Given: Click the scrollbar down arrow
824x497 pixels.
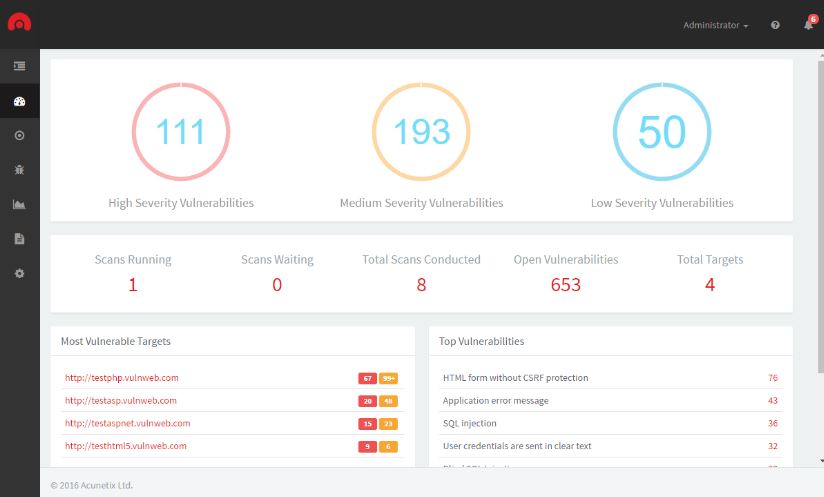Looking at the screenshot, I should pos(821,461).
